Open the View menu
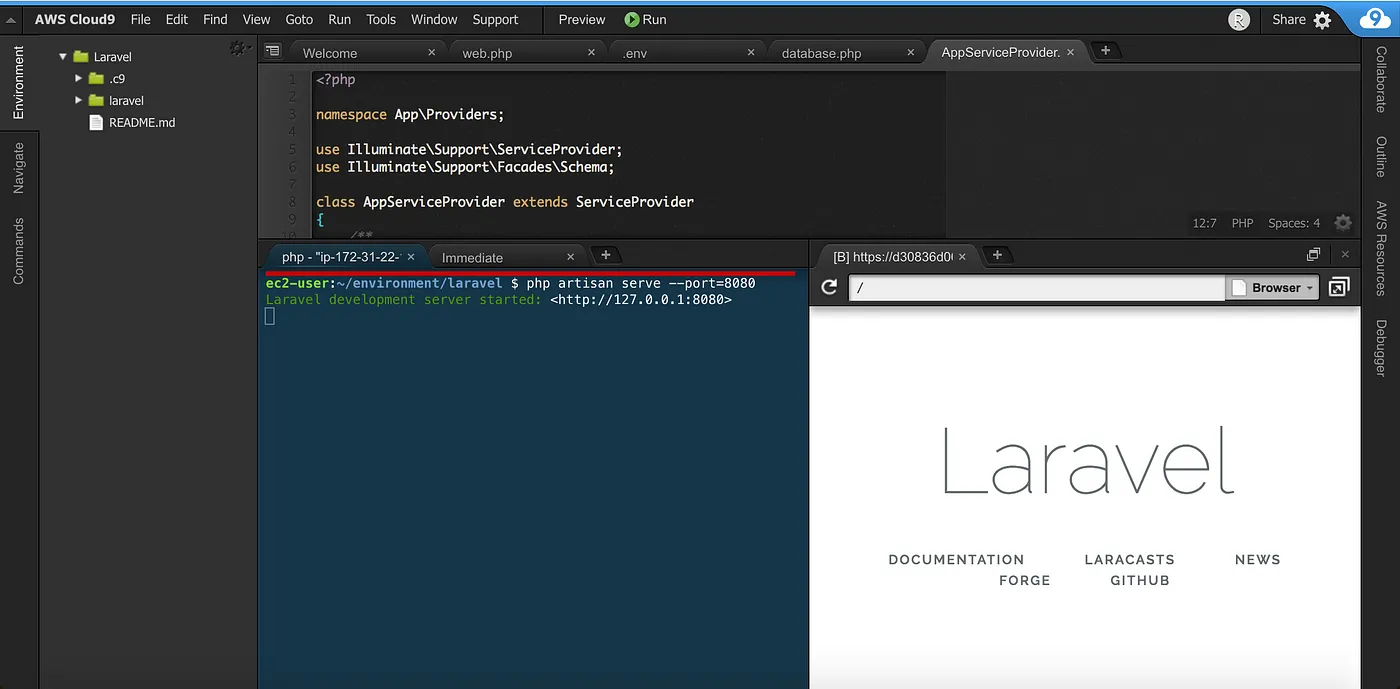The height and width of the screenshot is (689, 1400). coord(256,20)
